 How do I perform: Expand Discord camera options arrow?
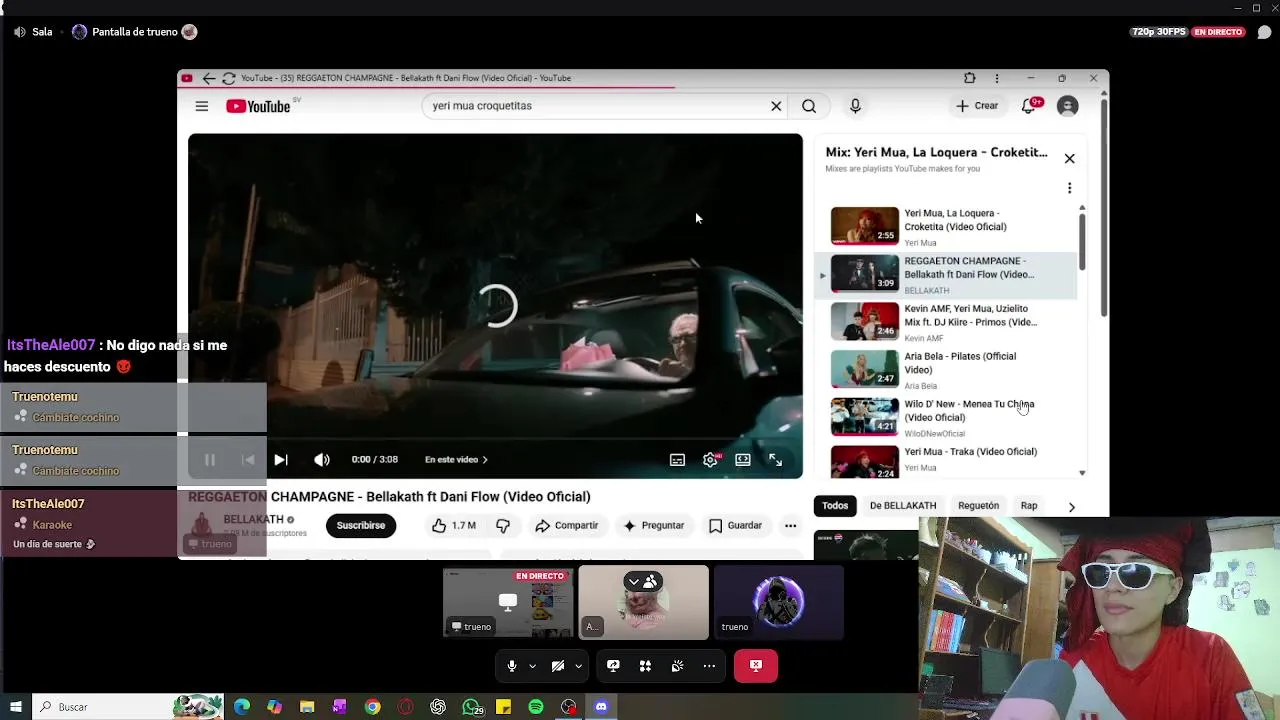click(x=578, y=666)
